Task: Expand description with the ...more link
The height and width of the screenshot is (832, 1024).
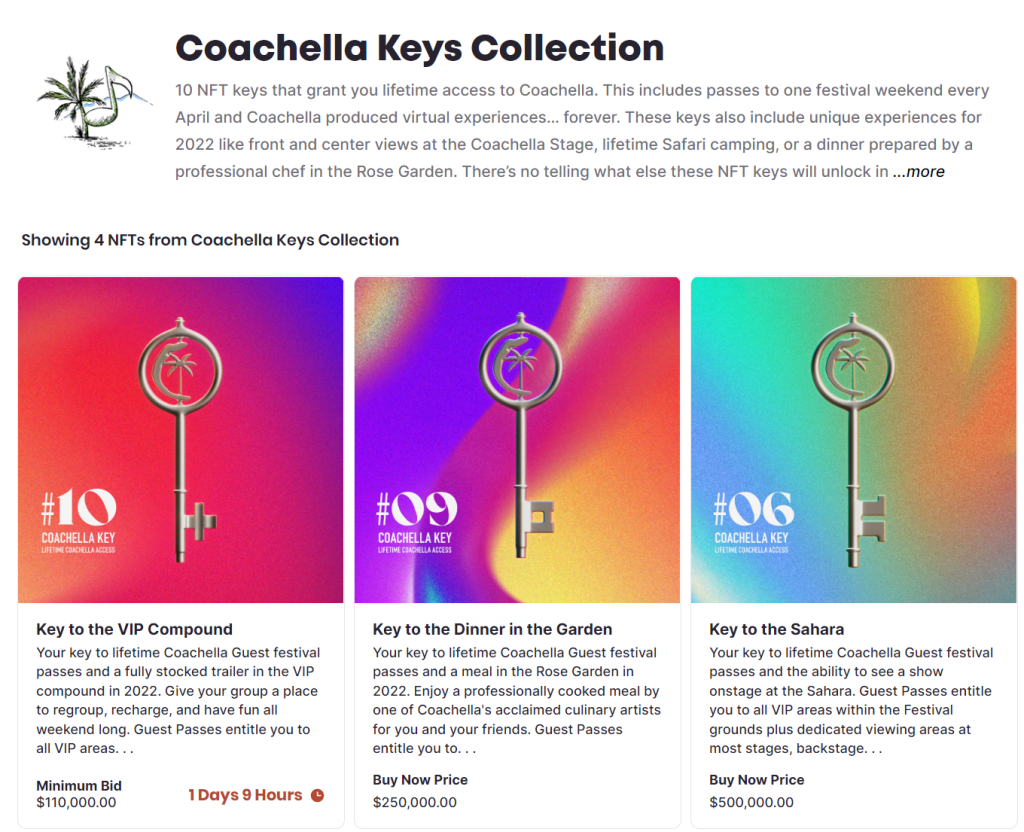Action: click(x=918, y=171)
